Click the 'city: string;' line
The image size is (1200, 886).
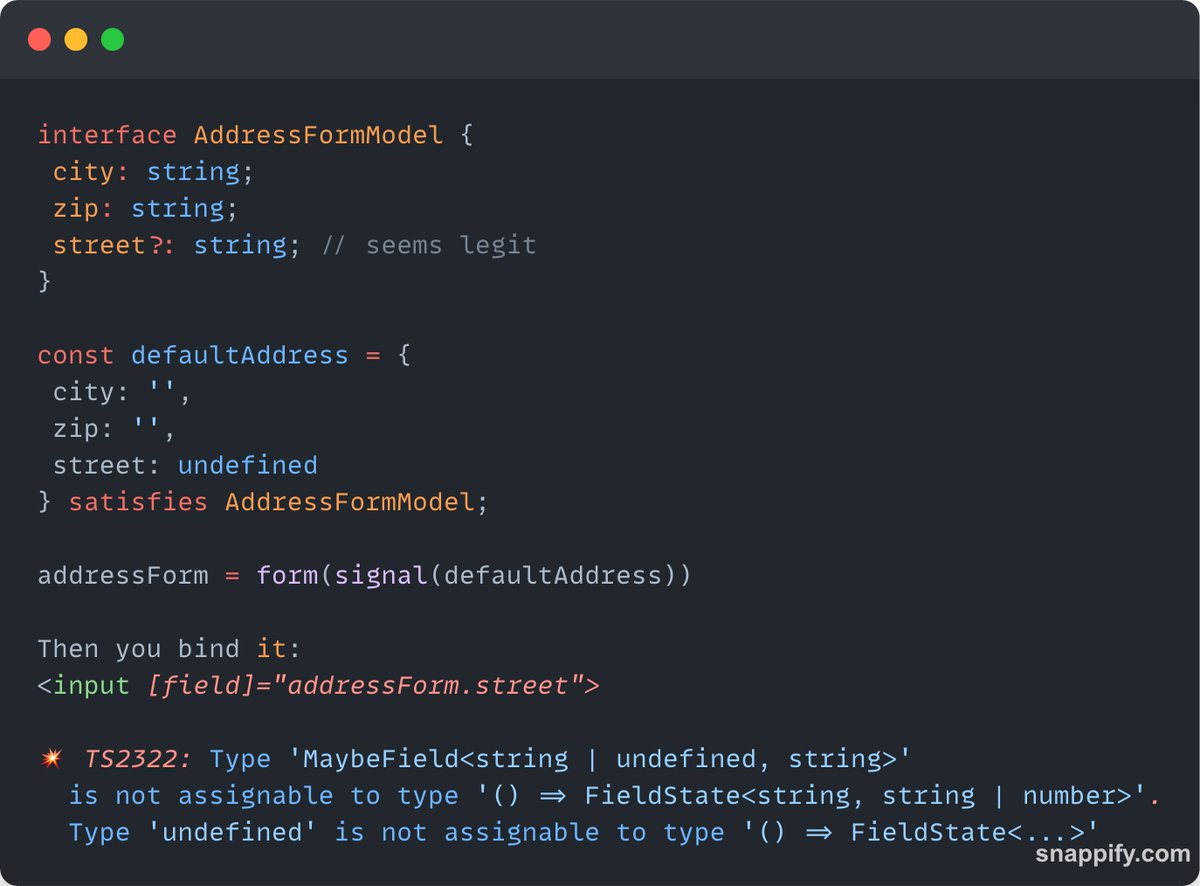coord(154,172)
